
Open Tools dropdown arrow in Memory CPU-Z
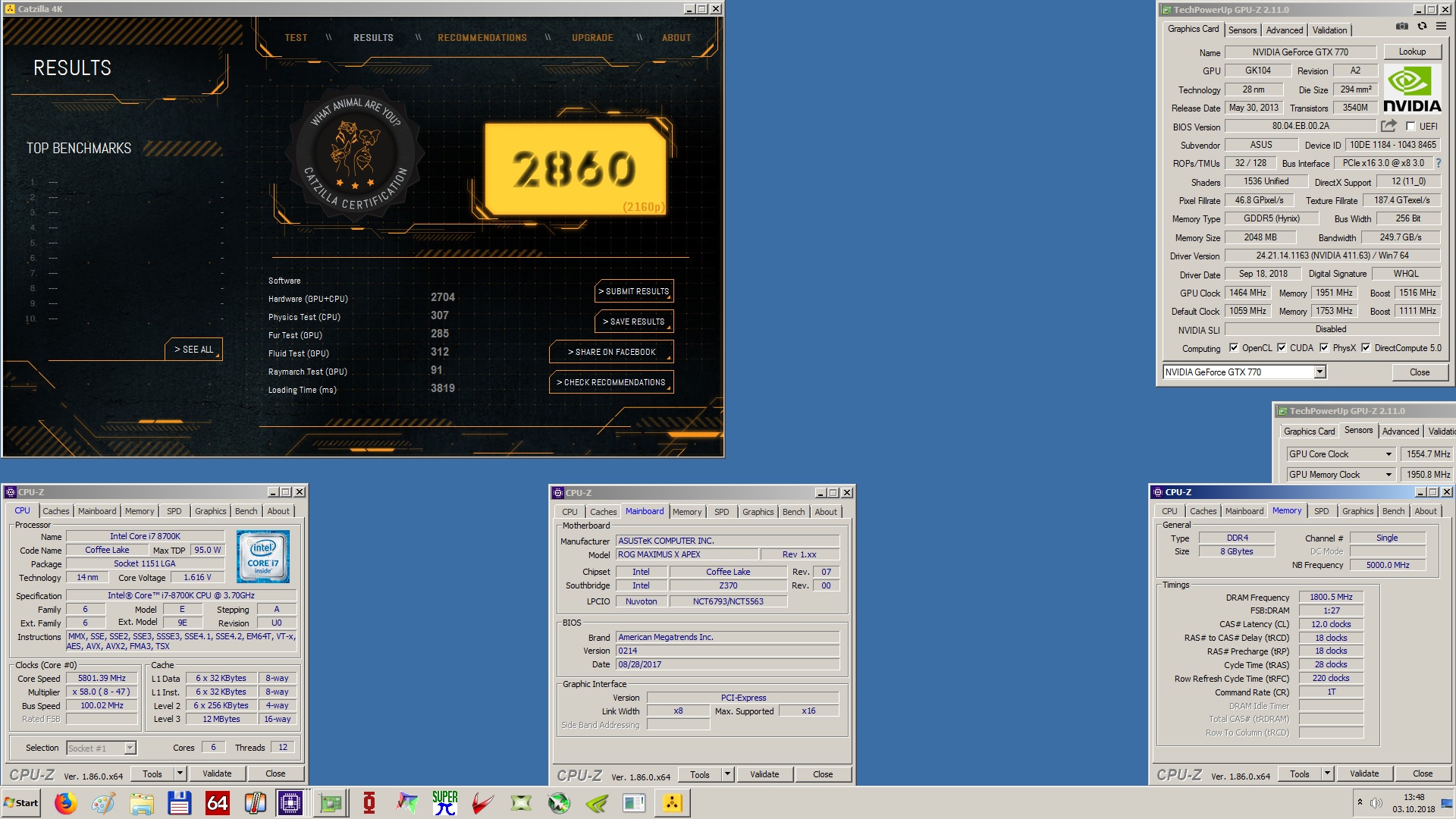(1328, 773)
